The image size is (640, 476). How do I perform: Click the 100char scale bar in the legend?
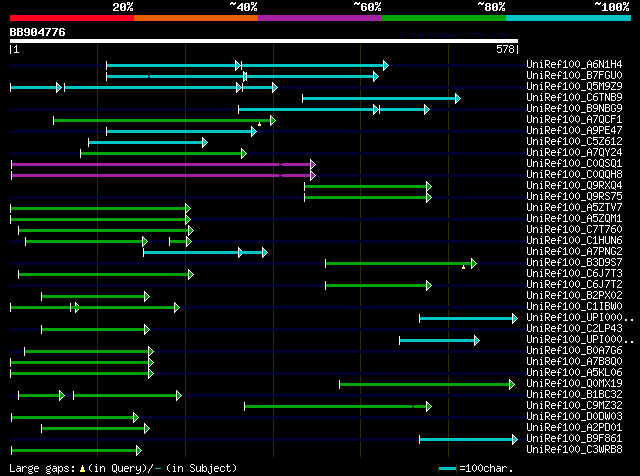(447, 468)
